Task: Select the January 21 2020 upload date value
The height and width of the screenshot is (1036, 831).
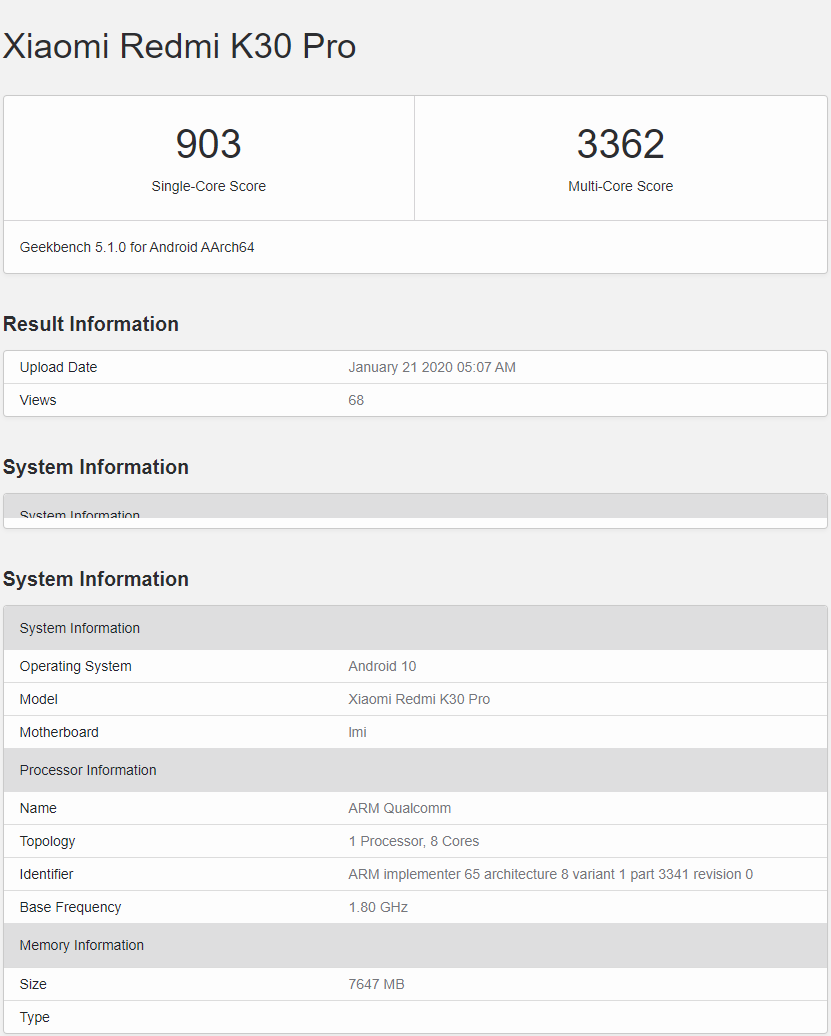Action: pyautogui.click(x=432, y=367)
